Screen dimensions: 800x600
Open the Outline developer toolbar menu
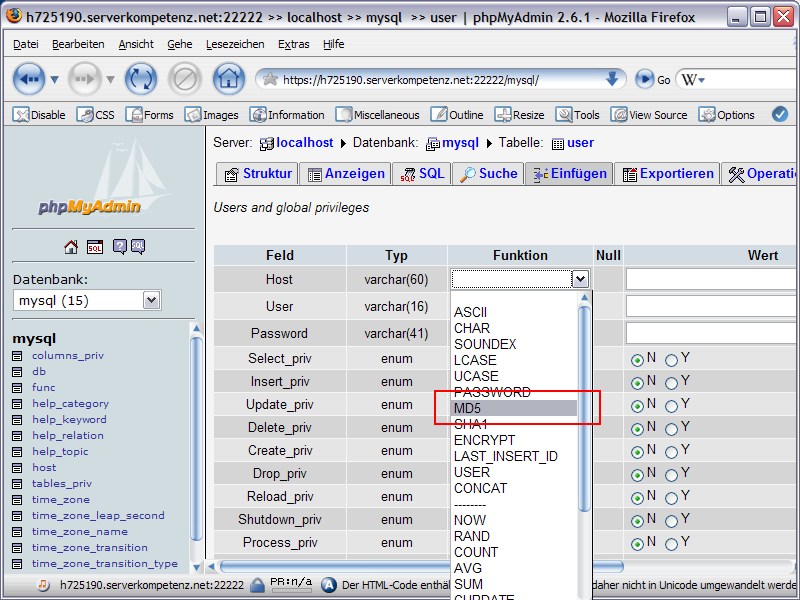[x=457, y=115]
